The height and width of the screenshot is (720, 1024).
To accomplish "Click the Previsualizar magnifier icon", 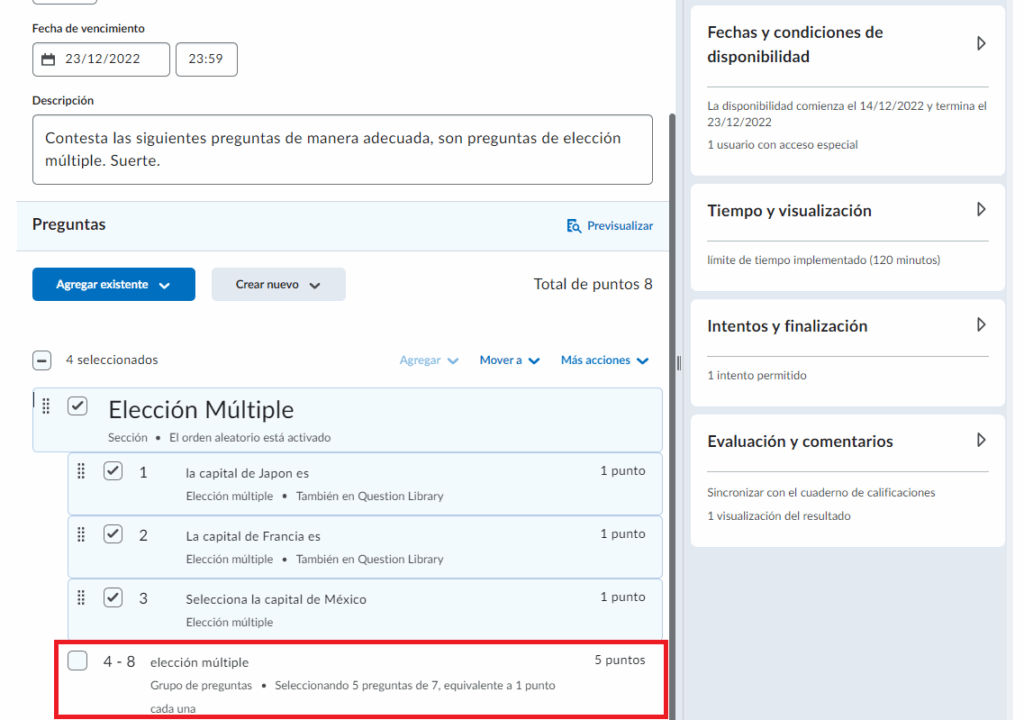I will [573, 226].
